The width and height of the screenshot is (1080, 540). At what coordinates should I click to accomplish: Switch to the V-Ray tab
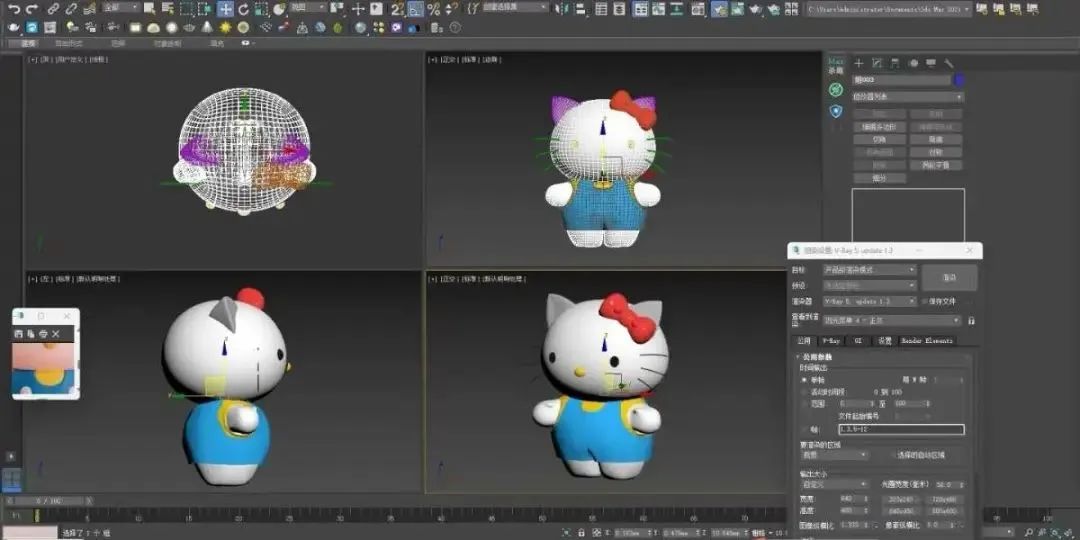tap(831, 341)
